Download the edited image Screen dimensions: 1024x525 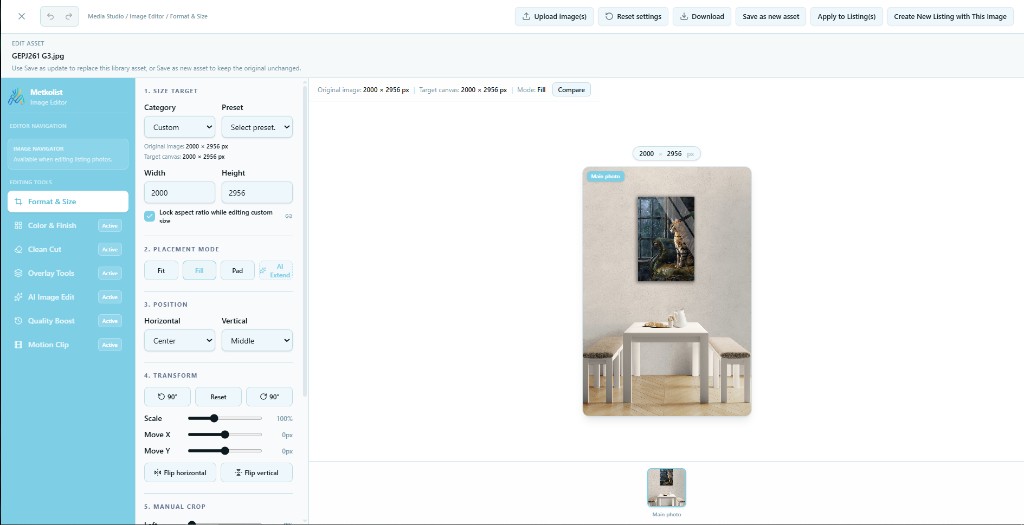click(702, 16)
